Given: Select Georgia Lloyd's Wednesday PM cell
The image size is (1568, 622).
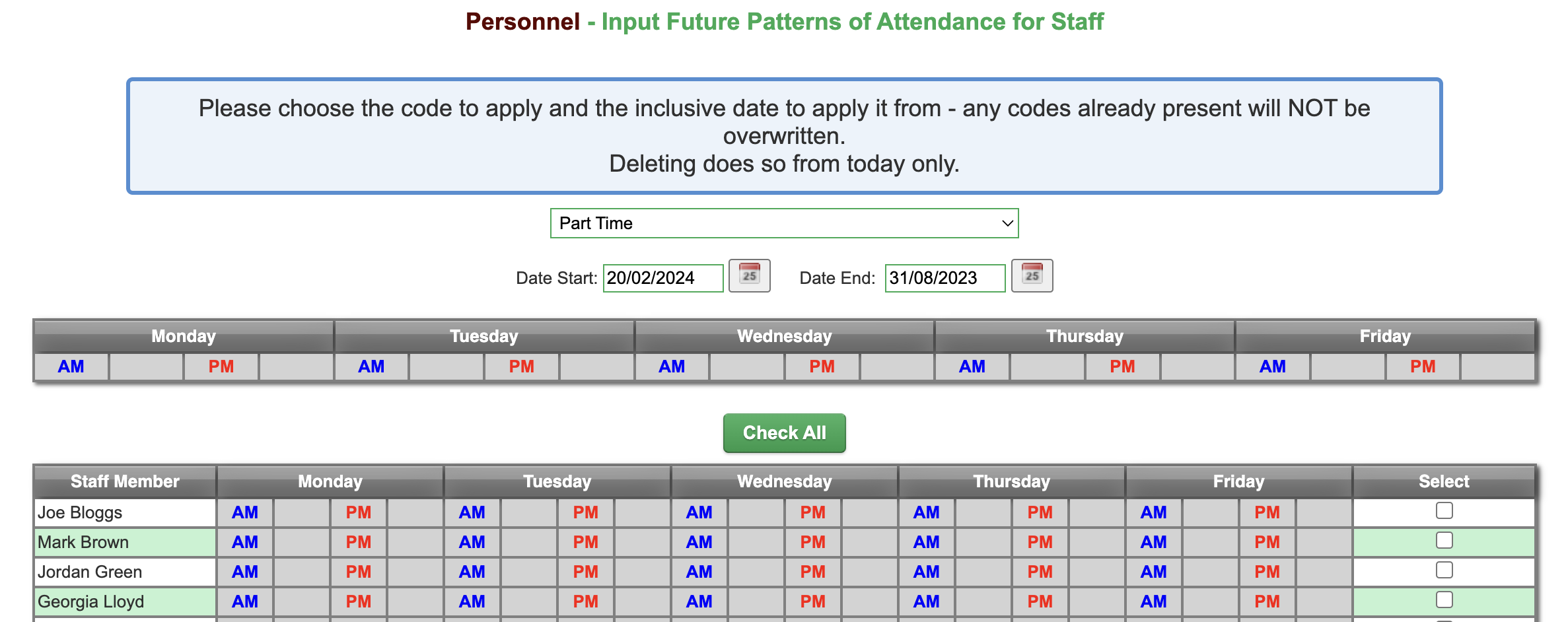Looking at the screenshot, I should 812,600.
